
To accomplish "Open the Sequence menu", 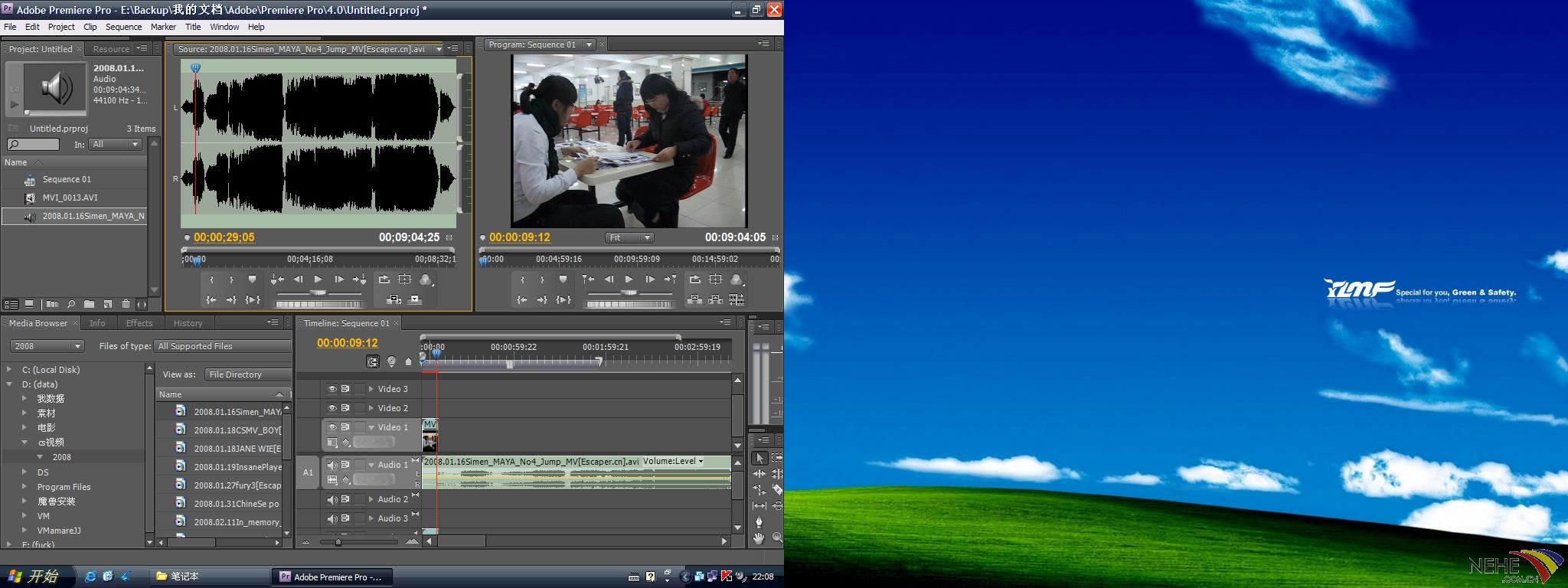I will pyautogui.click(x=123, y=27).
